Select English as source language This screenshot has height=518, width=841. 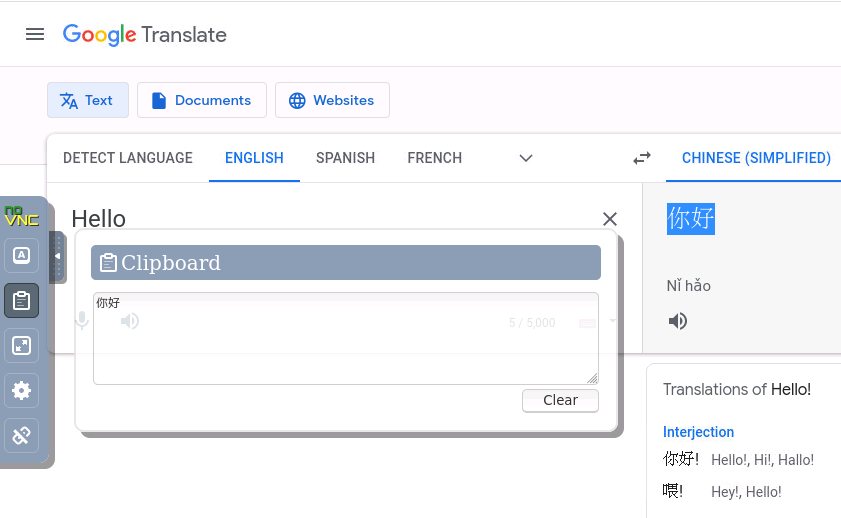(254, 158)
